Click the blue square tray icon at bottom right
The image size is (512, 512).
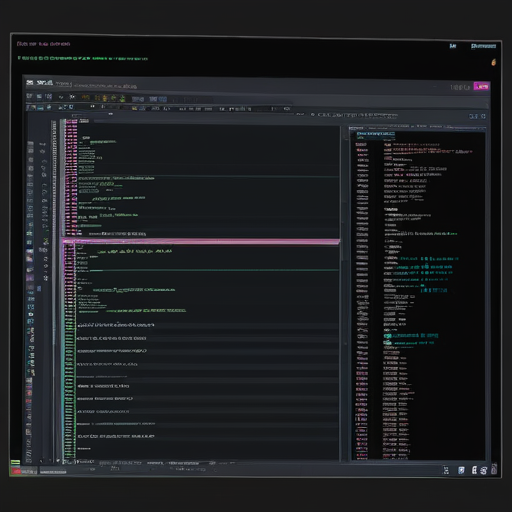coord(461,470)
